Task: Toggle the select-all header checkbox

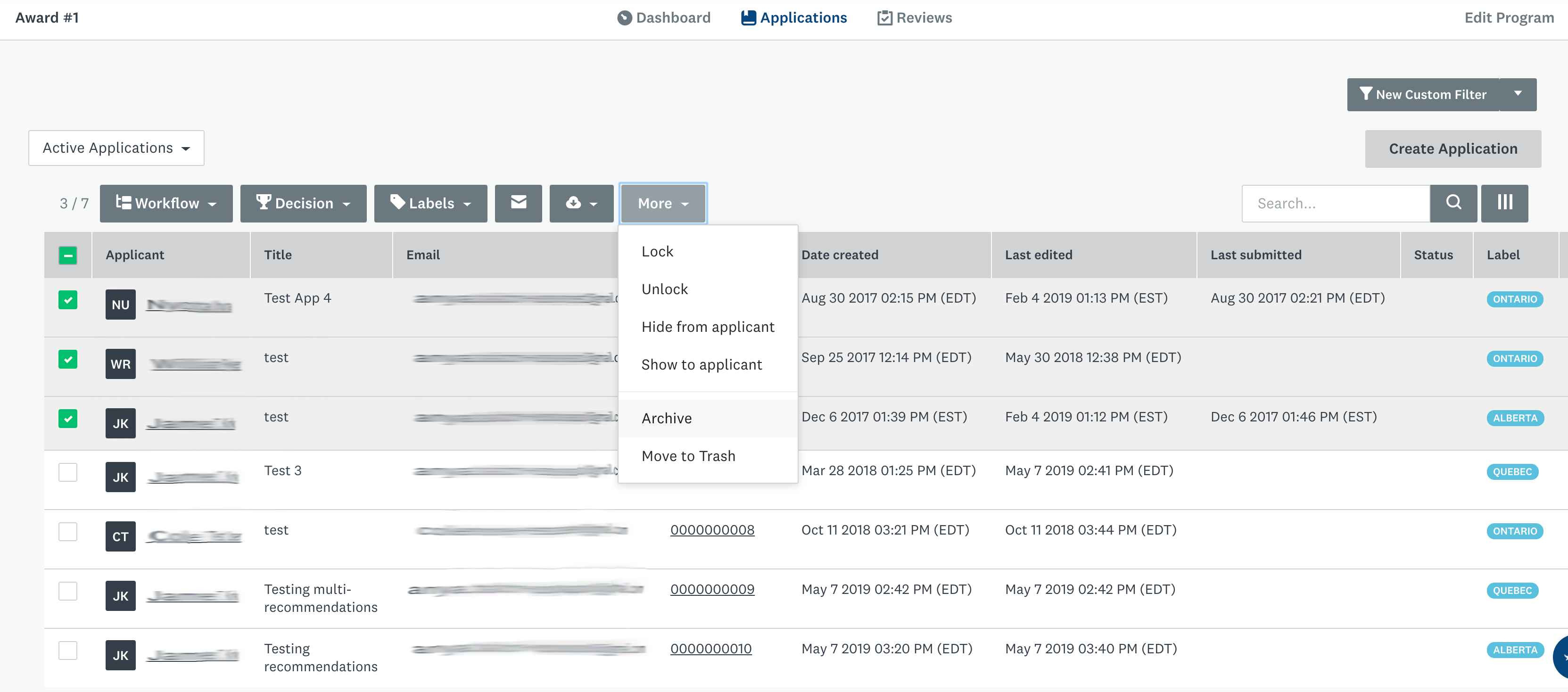Action: (x=68, y=255)
